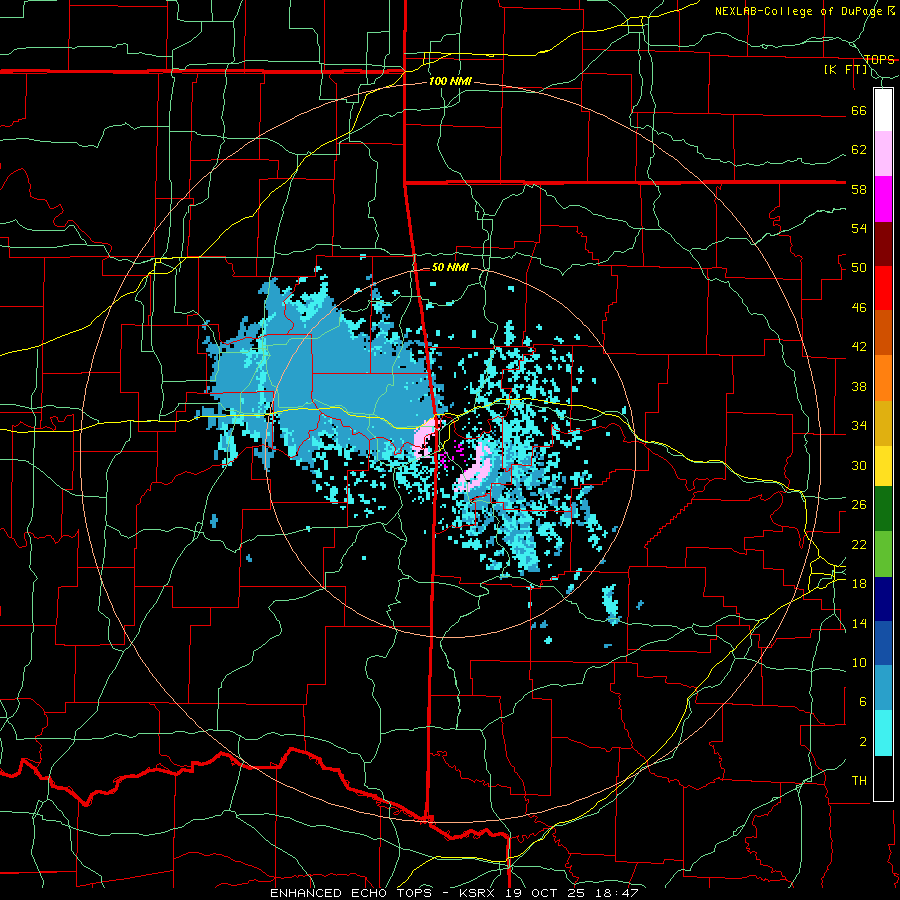900x900 pixels.
Task: Pick the dark orange legend swatch
Action: [x=883, y=332]
